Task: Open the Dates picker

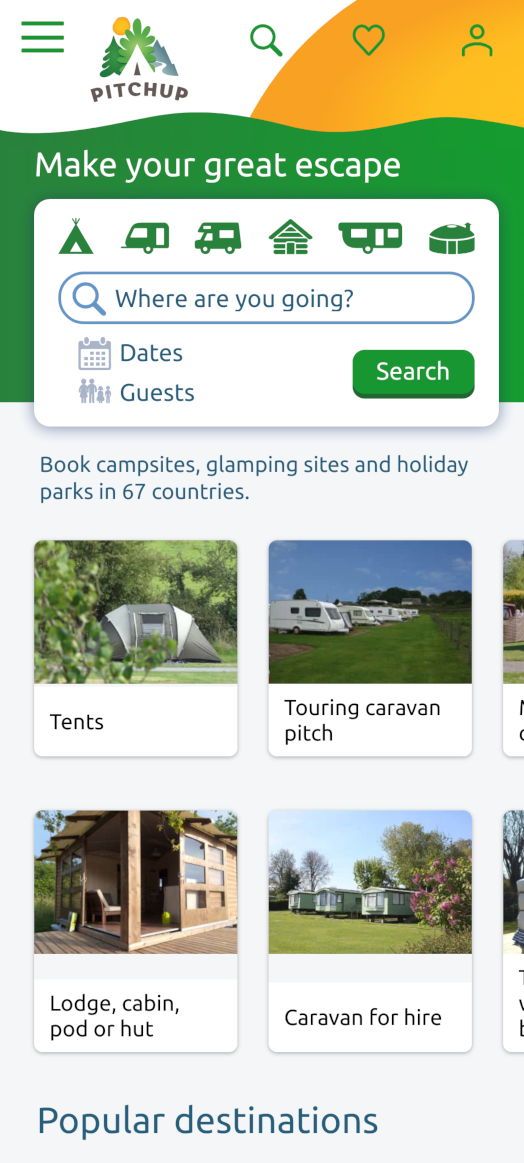Action: [131, 353]
